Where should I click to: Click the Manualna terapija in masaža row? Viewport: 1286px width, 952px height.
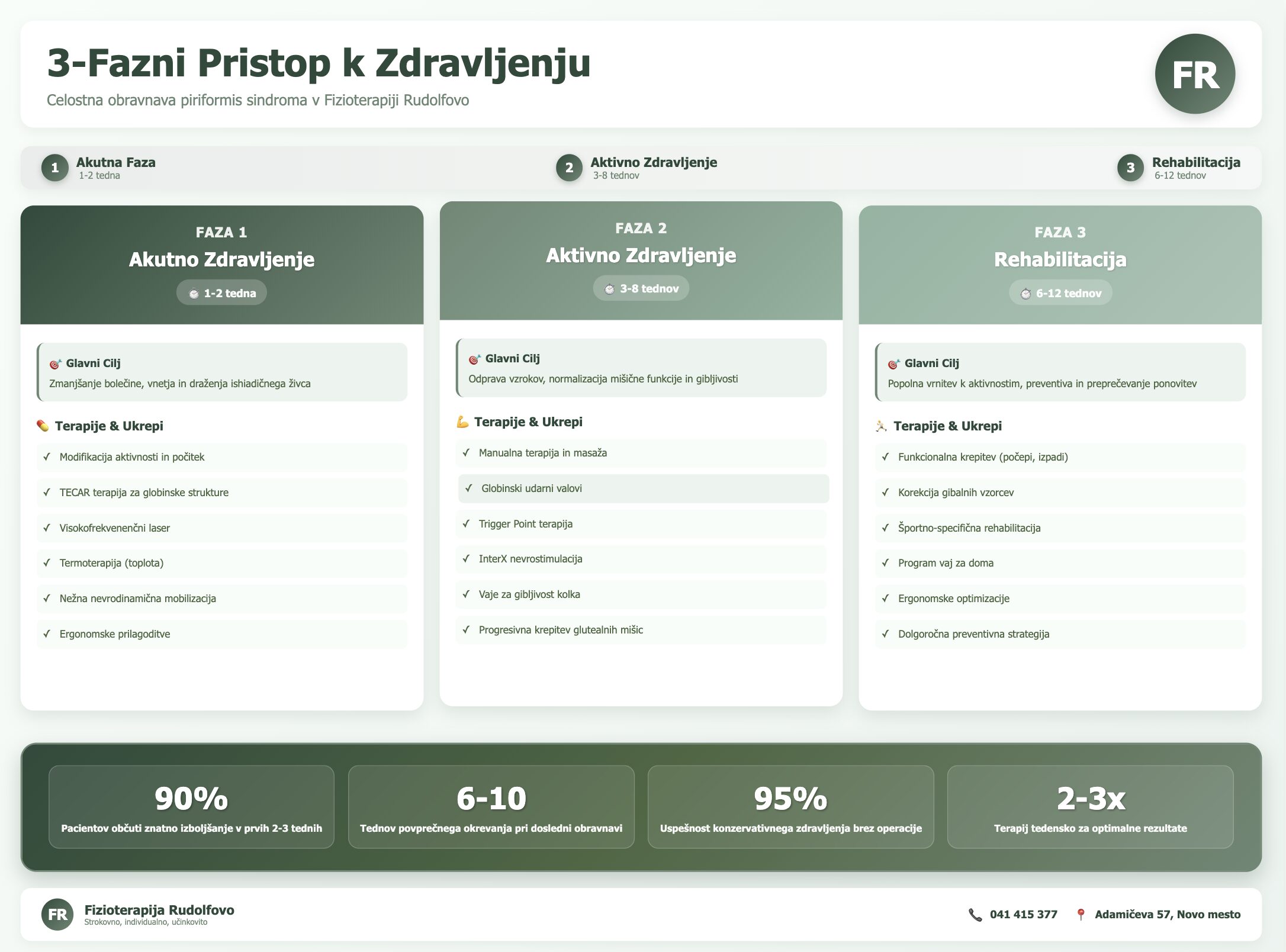tap(641, 453)
